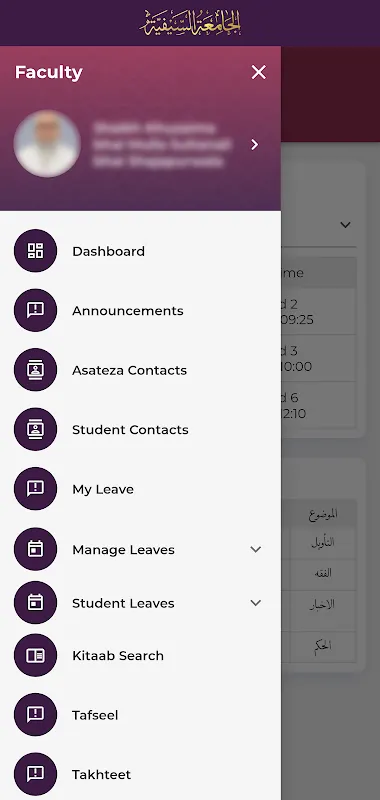Open the dimmed dropdown arrow behind drawer

[345, 224]
